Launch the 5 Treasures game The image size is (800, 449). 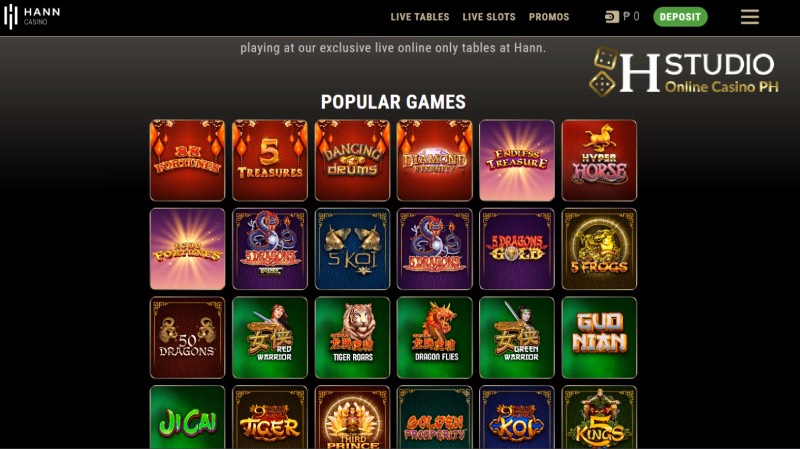click(x=270, y=160)
